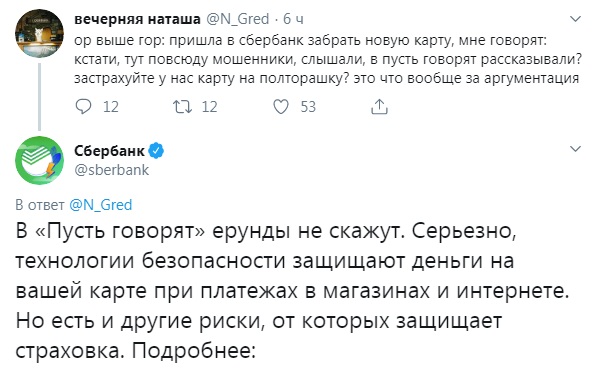Viewport: 596px width, 387px height.
Task: Open the вечерняя наташа profile avatar
Action: pyautogui.click(x=39, y=34)
